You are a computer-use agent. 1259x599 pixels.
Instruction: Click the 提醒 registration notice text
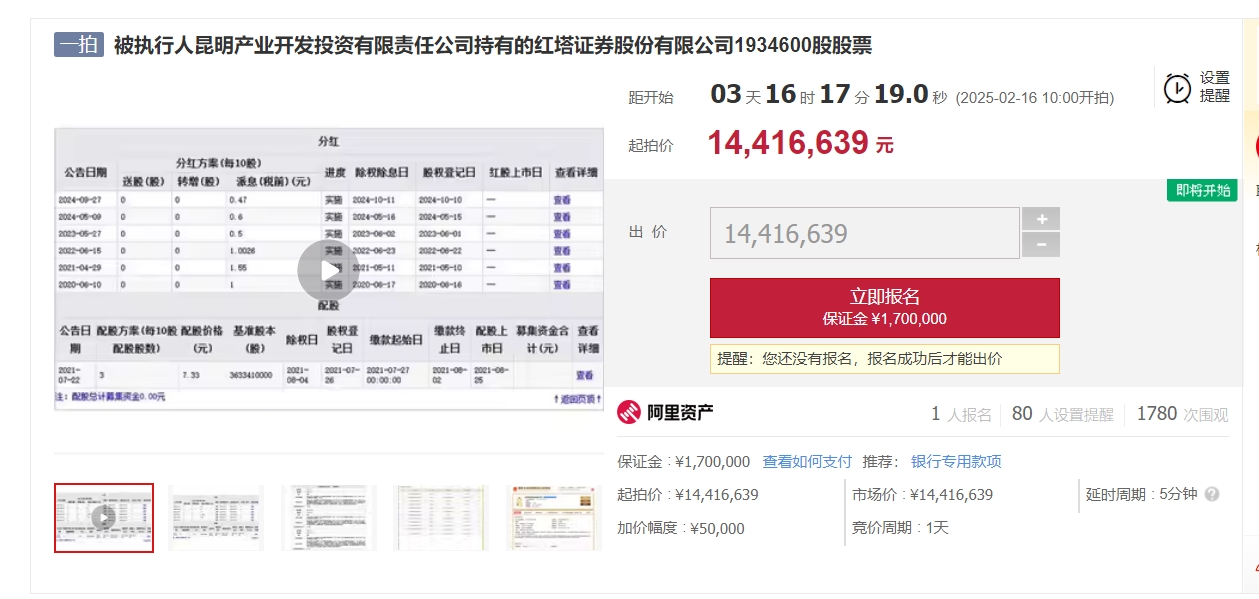[x=860, y=358]
